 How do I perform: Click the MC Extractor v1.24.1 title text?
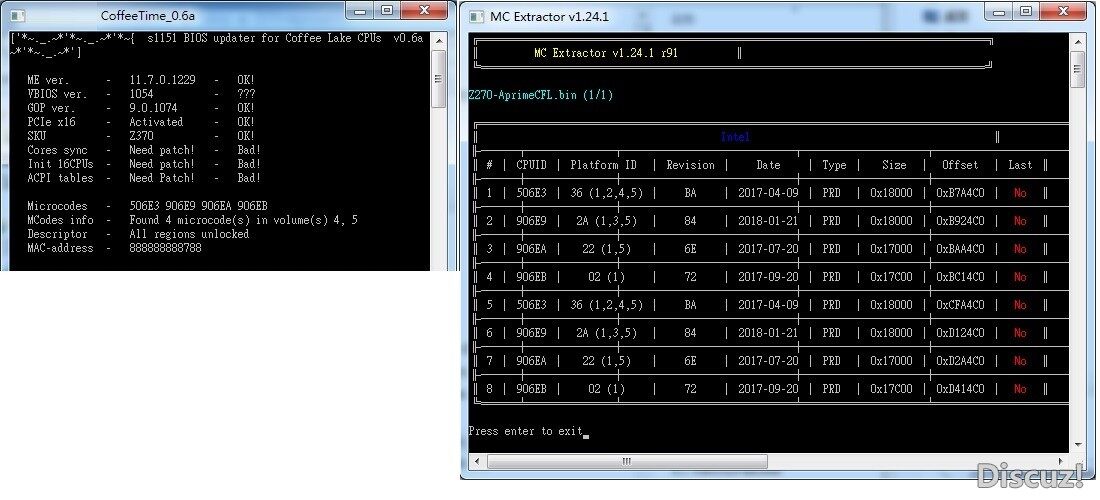tap(549, 16)
